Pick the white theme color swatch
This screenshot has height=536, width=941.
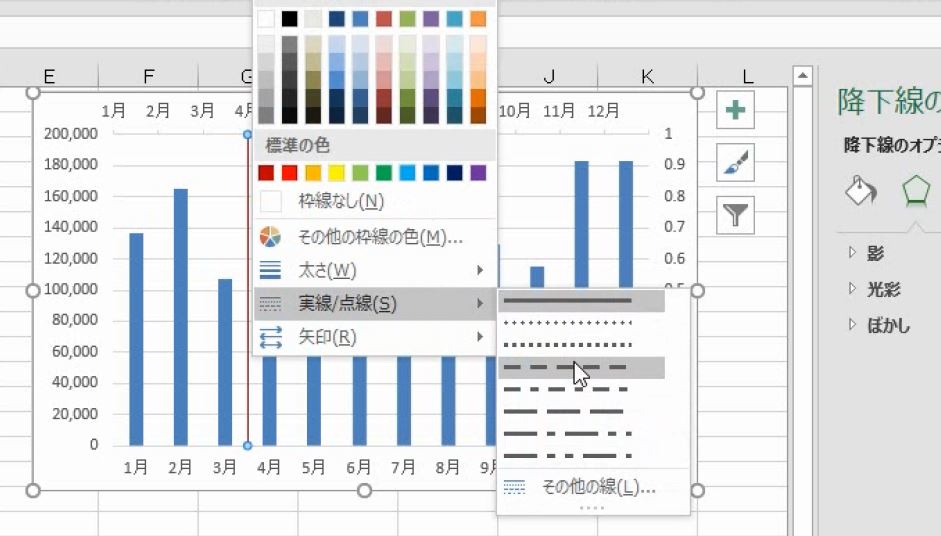pyautogui.click(x=266, y=19)
